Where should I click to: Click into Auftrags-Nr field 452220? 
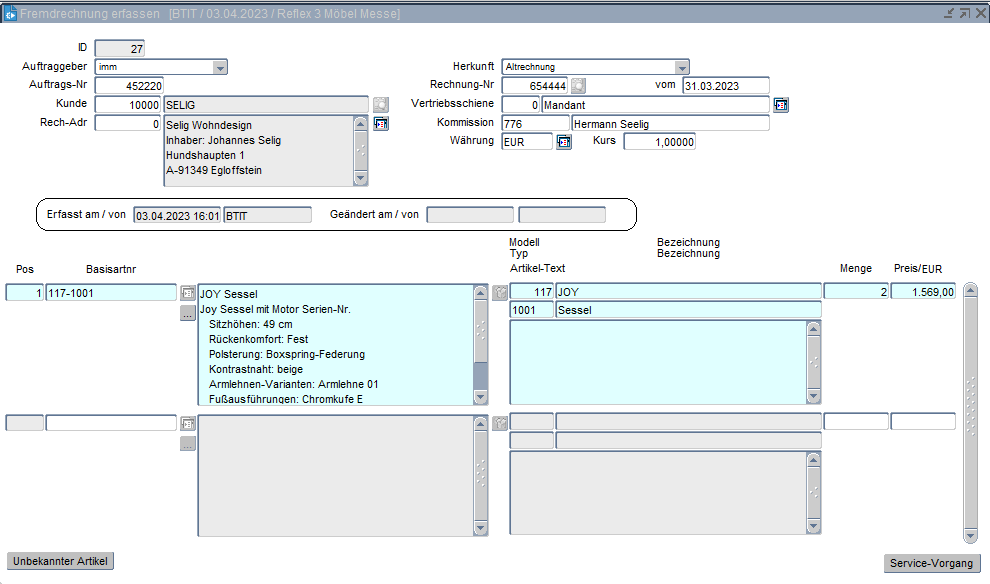coord(130,86)
